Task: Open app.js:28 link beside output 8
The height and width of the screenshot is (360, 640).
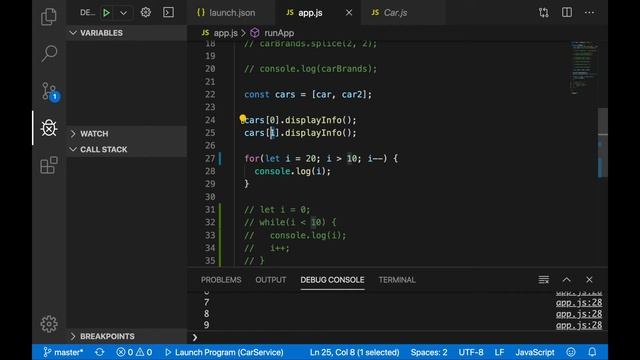Action: [x=579, y=314]
